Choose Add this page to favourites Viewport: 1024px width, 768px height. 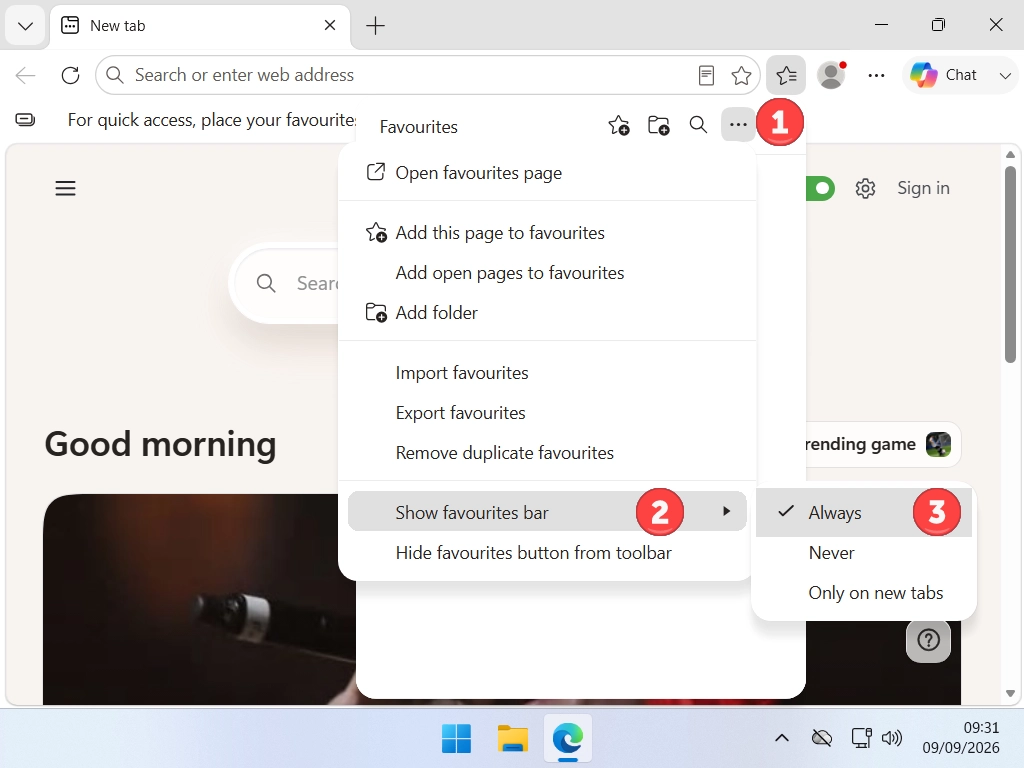(547, 232)
